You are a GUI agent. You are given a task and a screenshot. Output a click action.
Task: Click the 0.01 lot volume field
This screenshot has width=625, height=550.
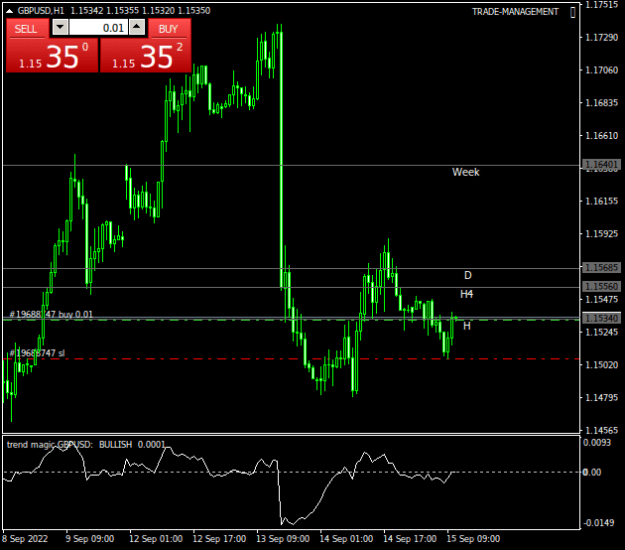click(98, 28)
